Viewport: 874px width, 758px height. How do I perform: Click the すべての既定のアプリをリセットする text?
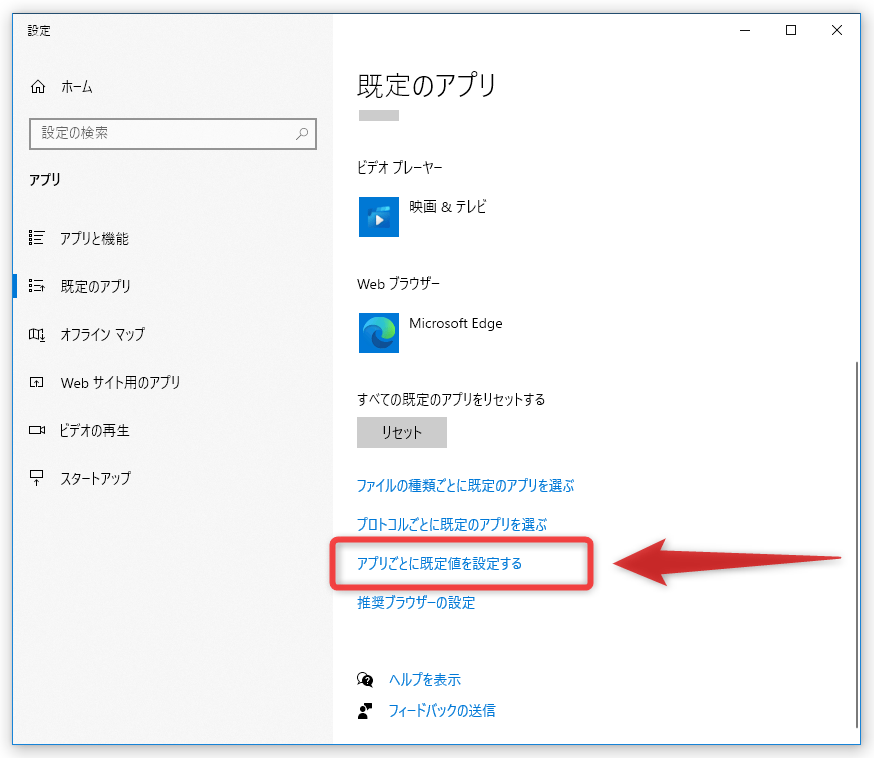(451, 399)
